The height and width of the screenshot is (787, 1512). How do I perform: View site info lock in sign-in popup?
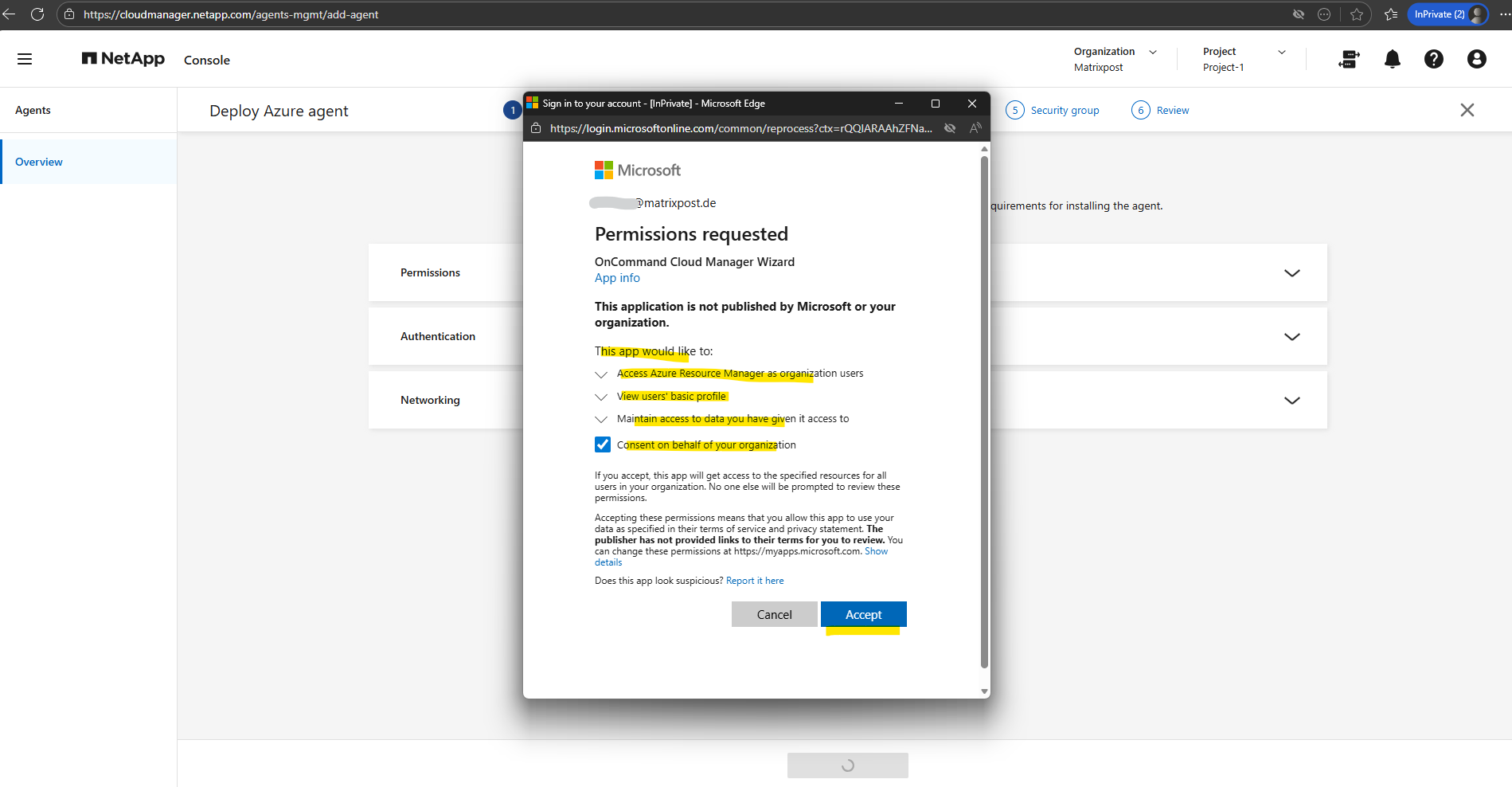[x=536, y=128]
